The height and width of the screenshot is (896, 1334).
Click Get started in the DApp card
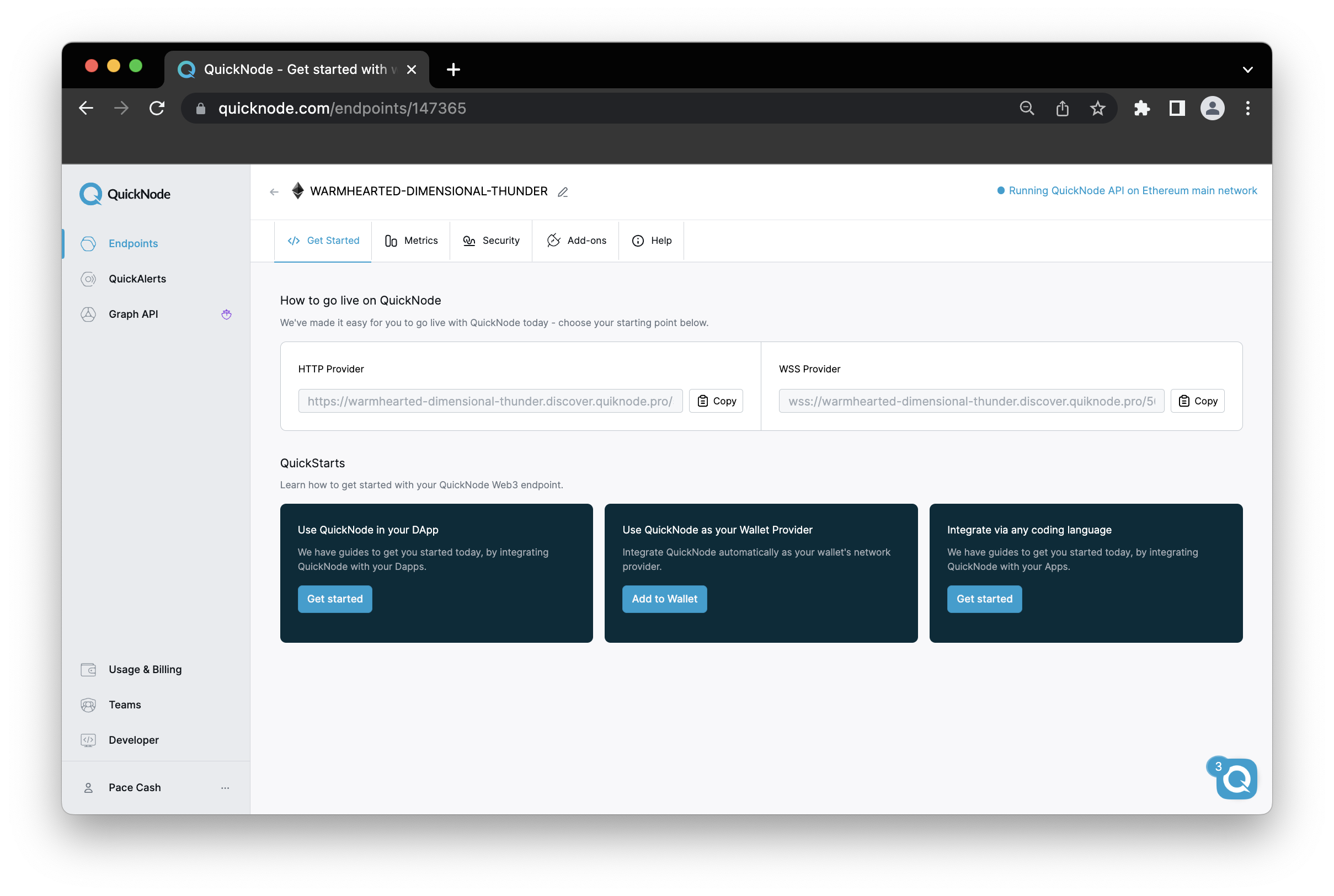click(335, 599)
